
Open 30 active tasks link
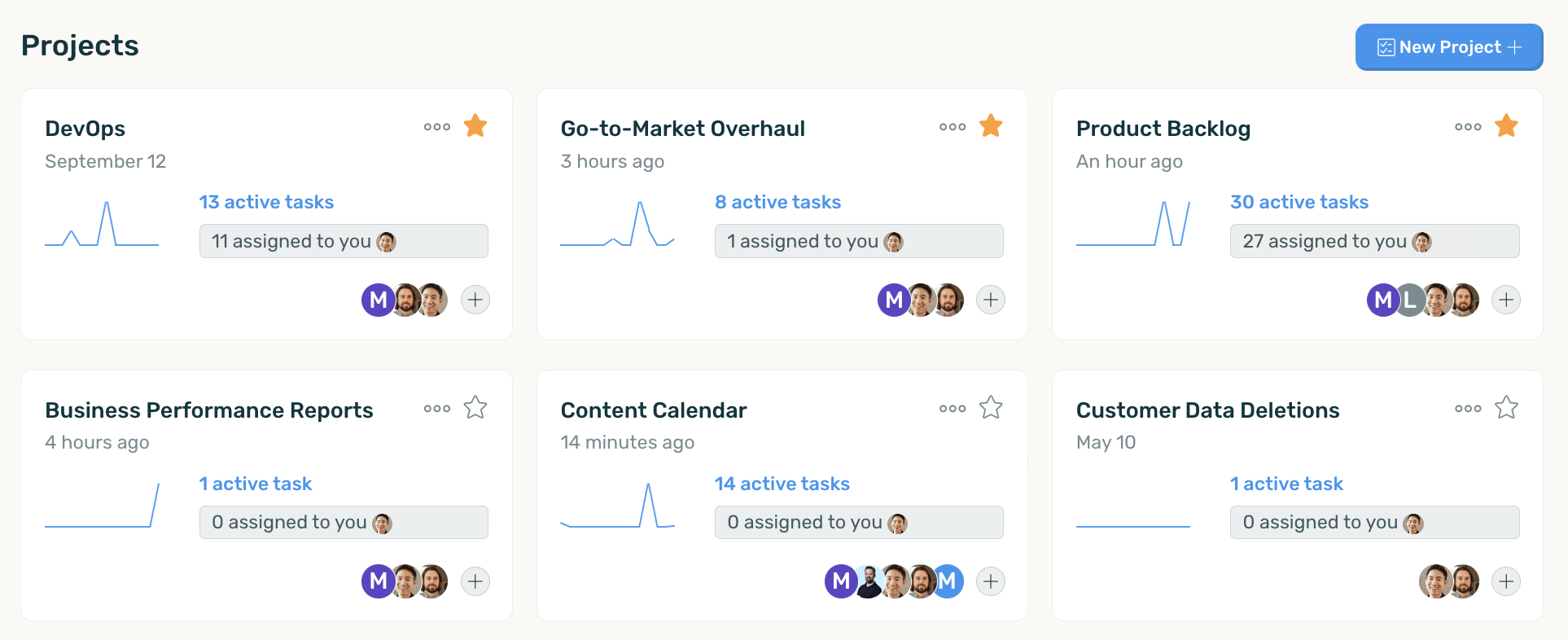tap(1299, 202)
